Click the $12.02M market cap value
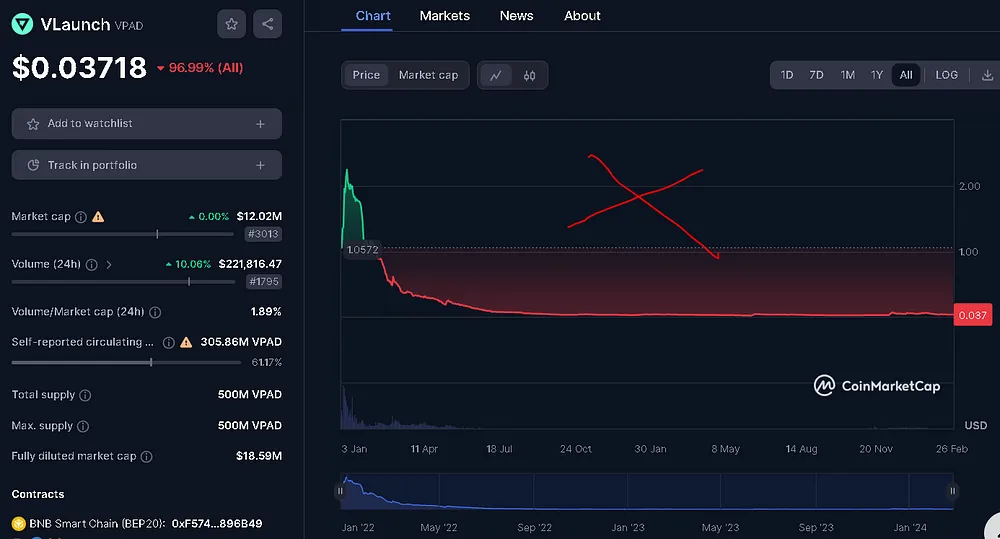Image resolution: width=1000 pixels, height=539 pixels. 259,216
